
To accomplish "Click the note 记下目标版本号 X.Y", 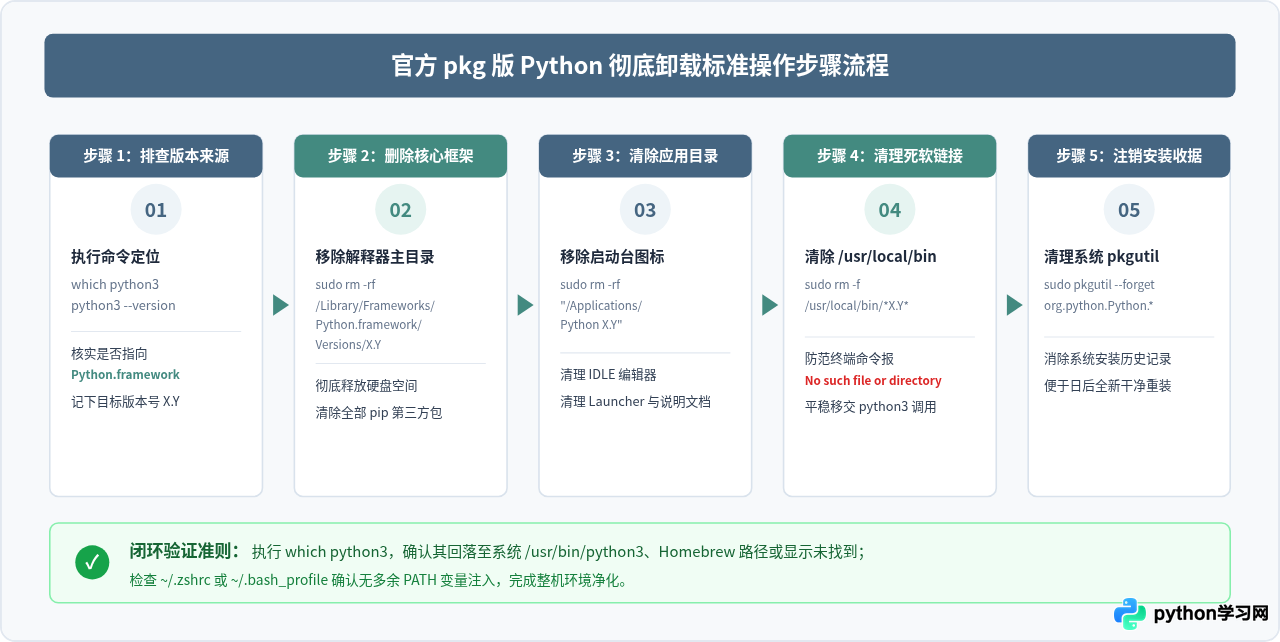I will point(125,402).
